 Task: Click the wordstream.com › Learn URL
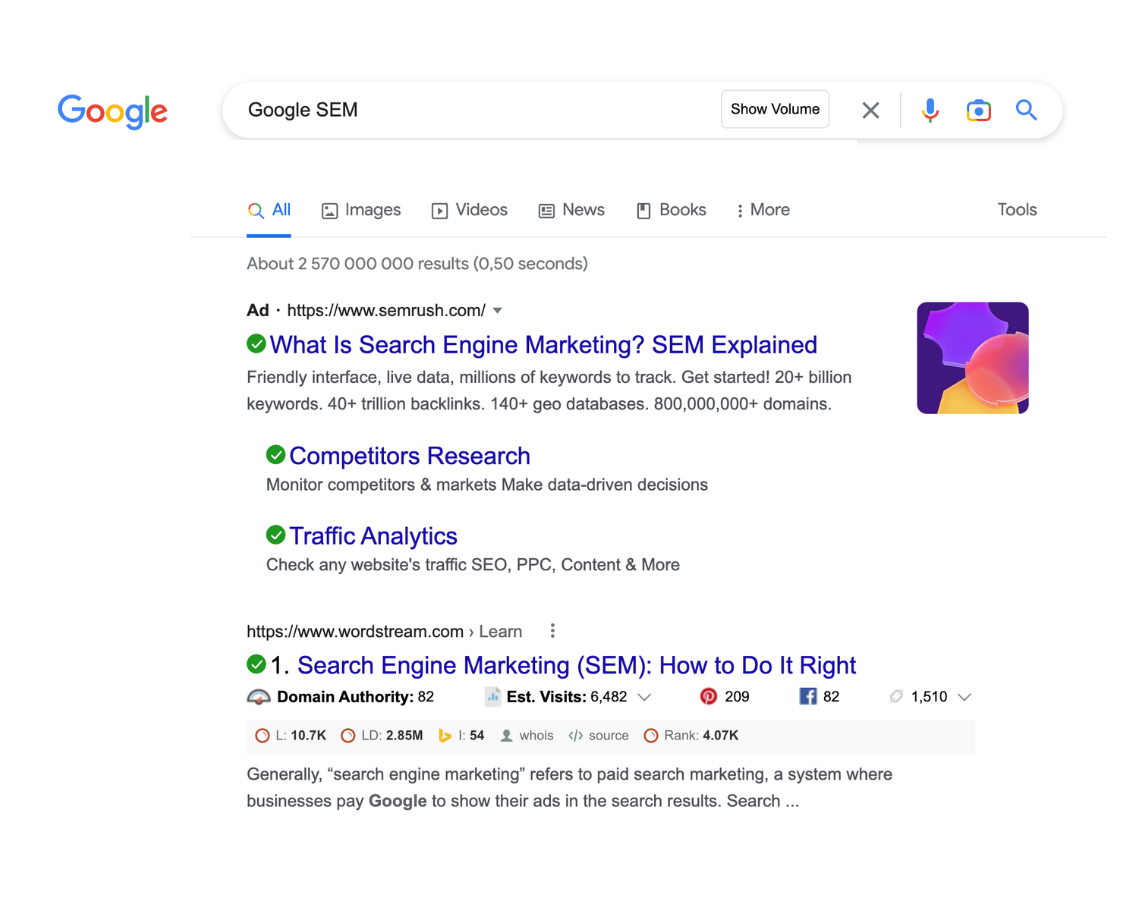coord(384,632)
